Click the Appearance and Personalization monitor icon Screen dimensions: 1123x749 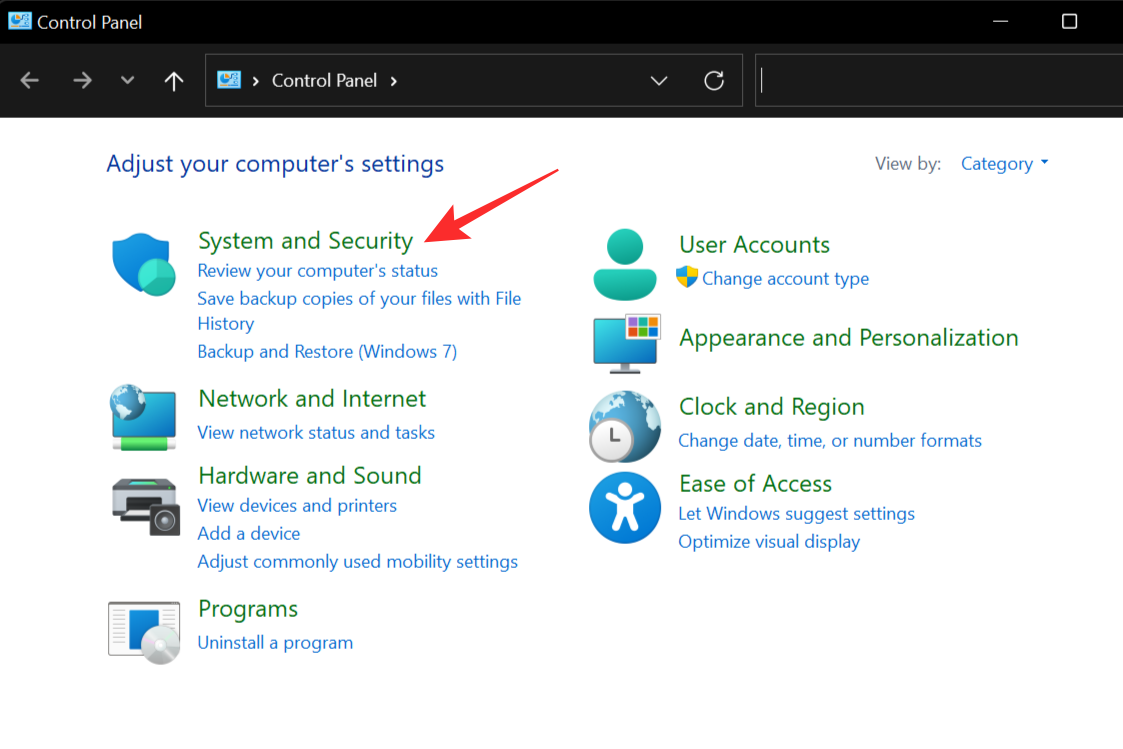point(625,343)
